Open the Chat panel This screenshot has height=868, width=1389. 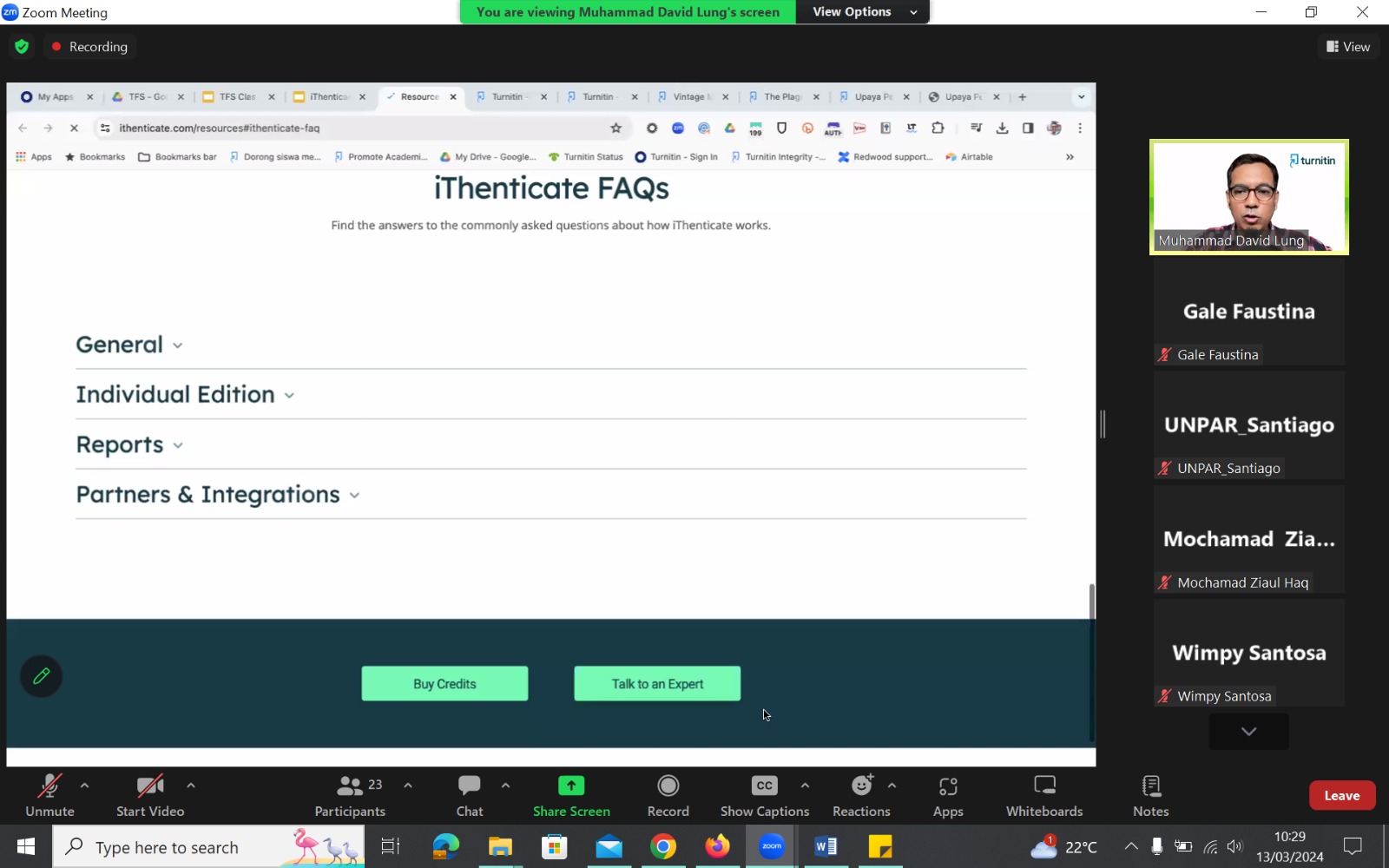(470, 796)
